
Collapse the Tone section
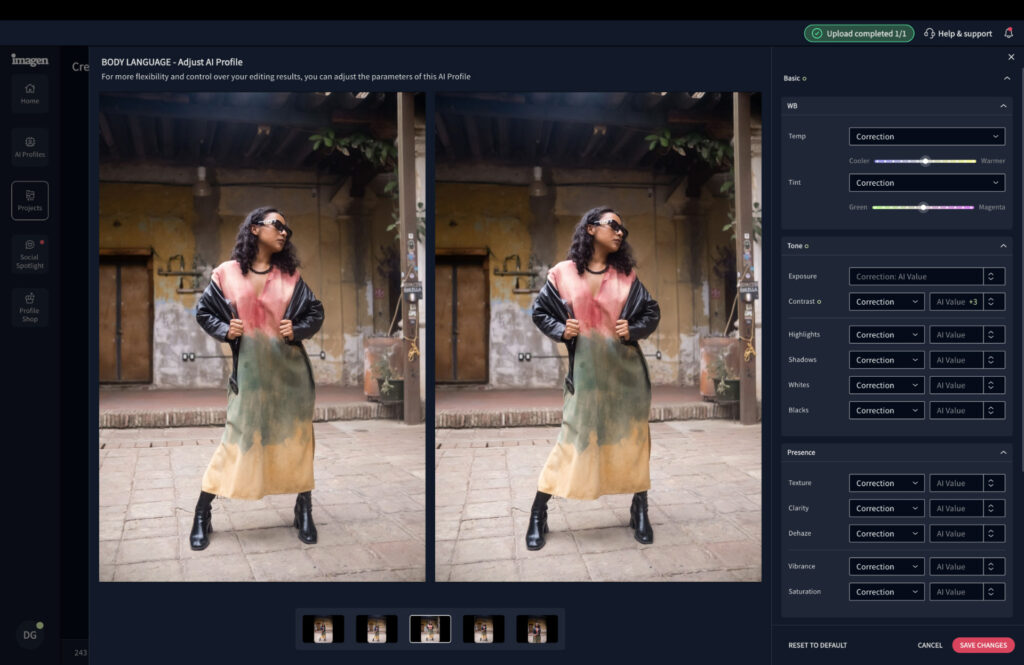(1003, 246)
